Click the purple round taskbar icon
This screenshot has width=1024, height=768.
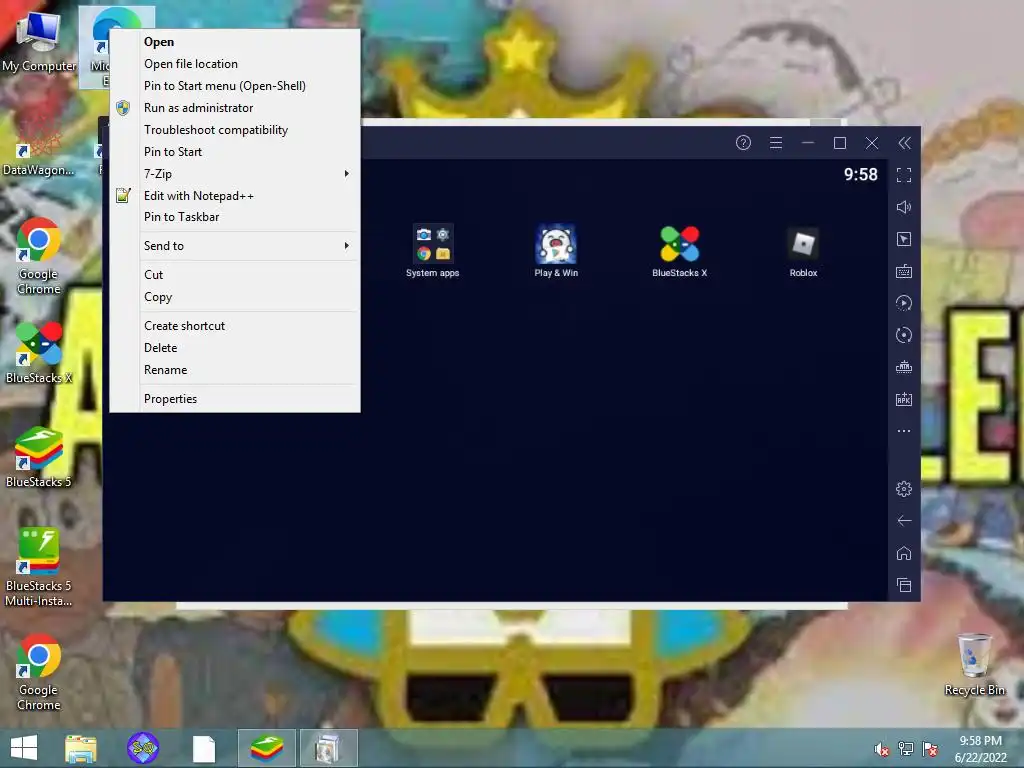point(142,748)
